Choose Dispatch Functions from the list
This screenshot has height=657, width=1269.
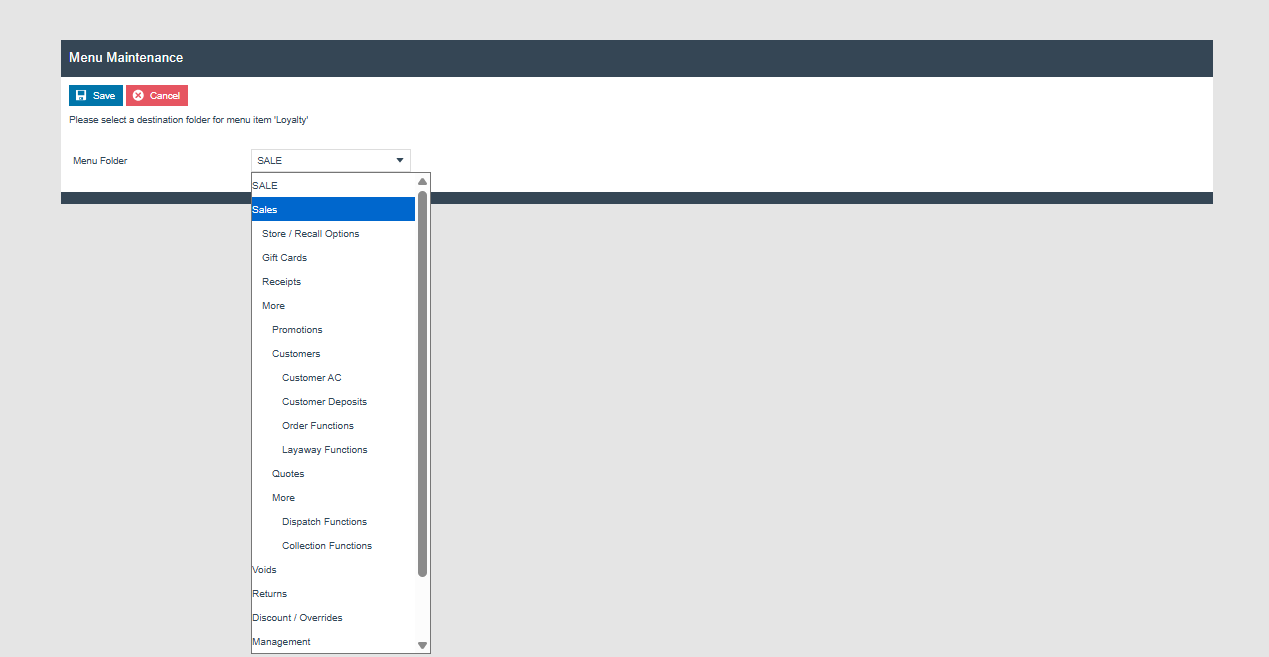click(324, 521)
